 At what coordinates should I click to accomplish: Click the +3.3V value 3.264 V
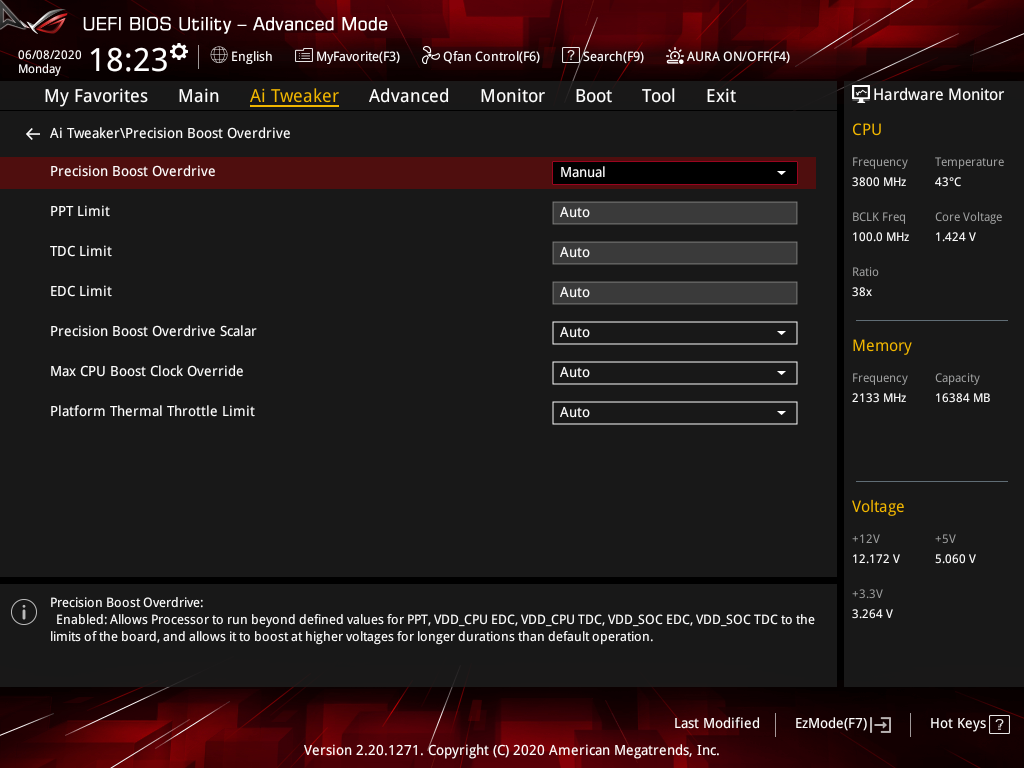[872, 614]
